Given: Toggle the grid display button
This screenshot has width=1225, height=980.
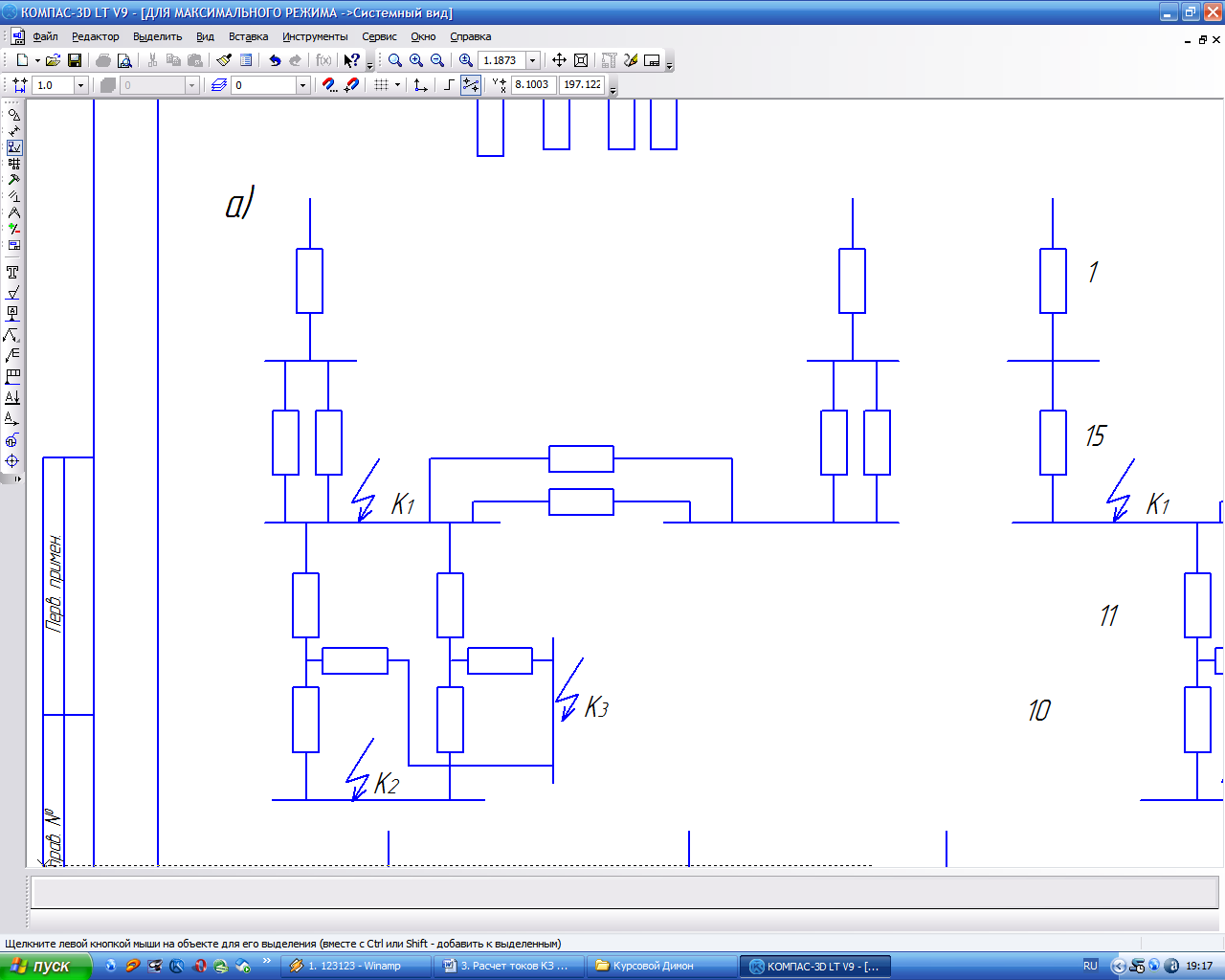Looking at the screenshot, I should pyautogui.click(x=382, y=85).
